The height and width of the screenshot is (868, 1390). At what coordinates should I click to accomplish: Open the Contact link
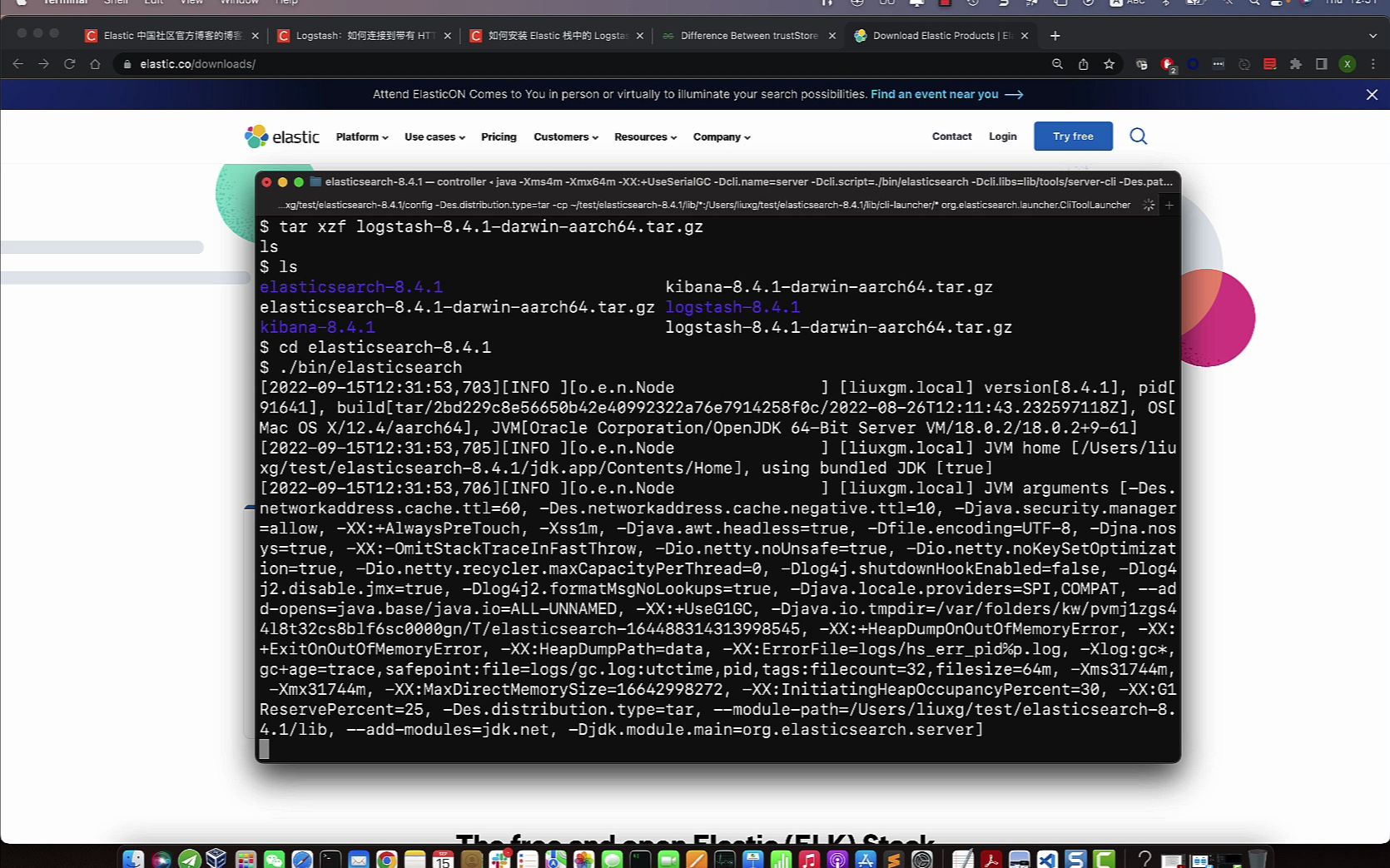(x=951, y=136)
